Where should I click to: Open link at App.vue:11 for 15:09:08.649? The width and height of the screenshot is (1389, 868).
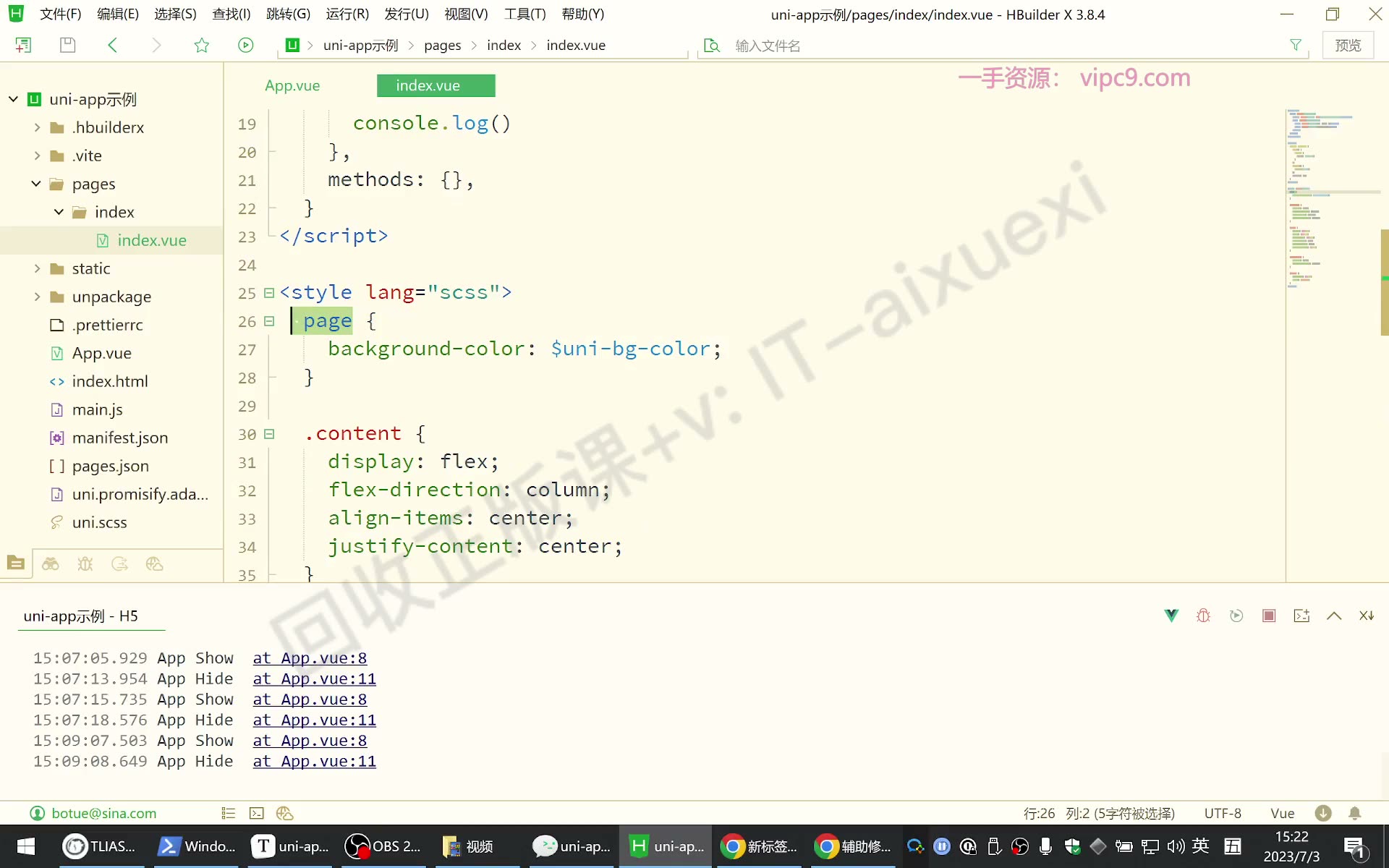tap(314, 762)
